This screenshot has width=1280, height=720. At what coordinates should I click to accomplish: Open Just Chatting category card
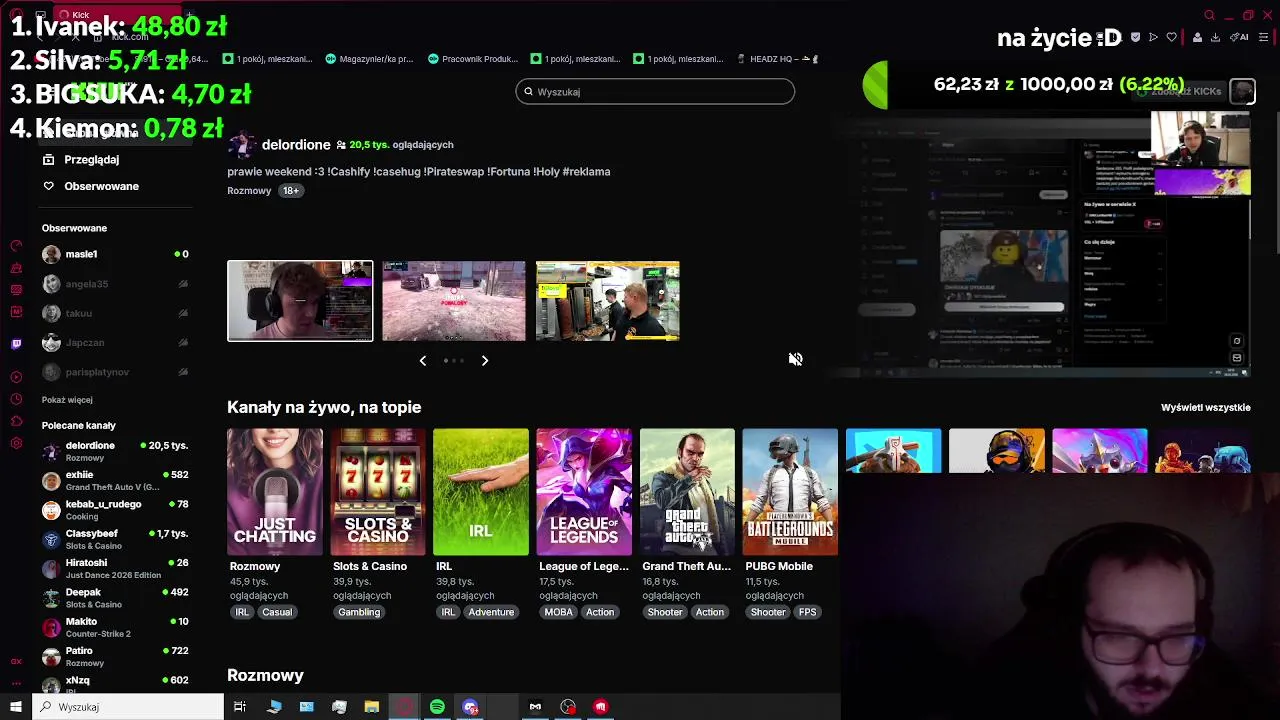pyautogui.click(x=275, y=492)
